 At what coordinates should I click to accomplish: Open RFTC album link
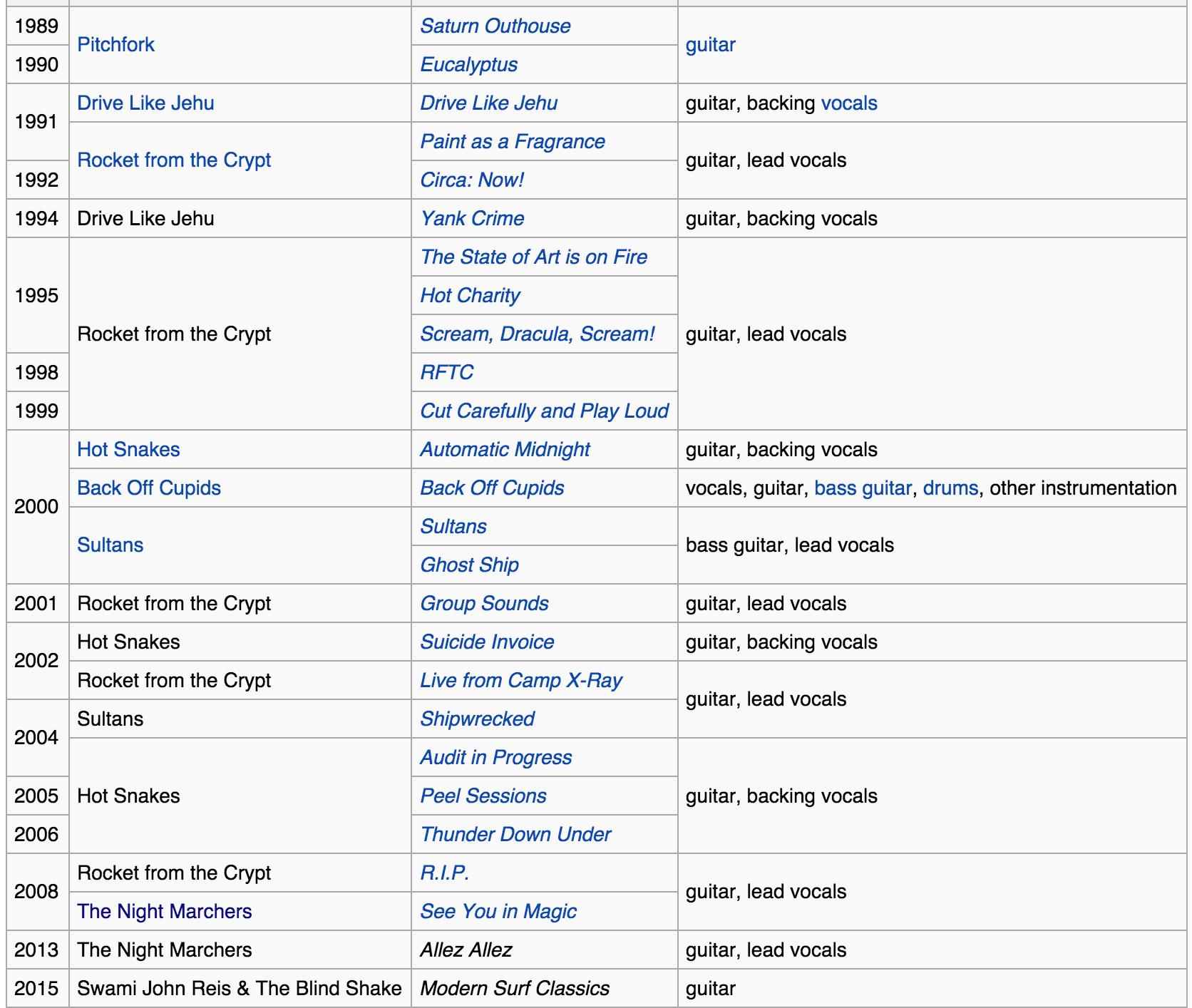coord(447,373)
